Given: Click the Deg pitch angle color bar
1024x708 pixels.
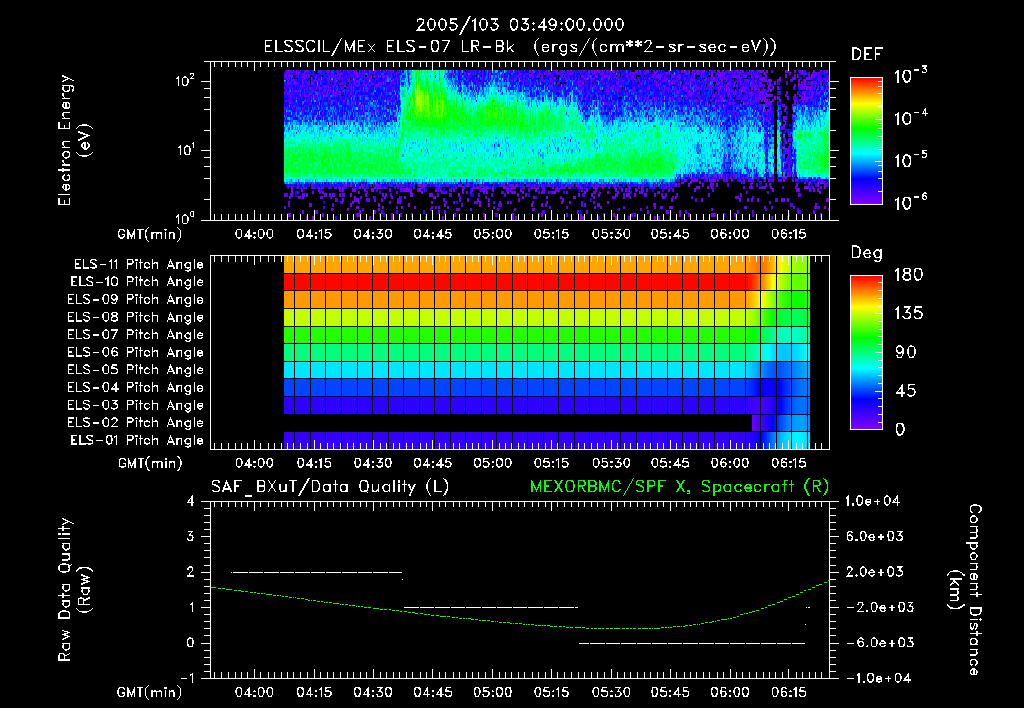Looking at the screenshot, I should pyautogui.click(x=867, y=352).
